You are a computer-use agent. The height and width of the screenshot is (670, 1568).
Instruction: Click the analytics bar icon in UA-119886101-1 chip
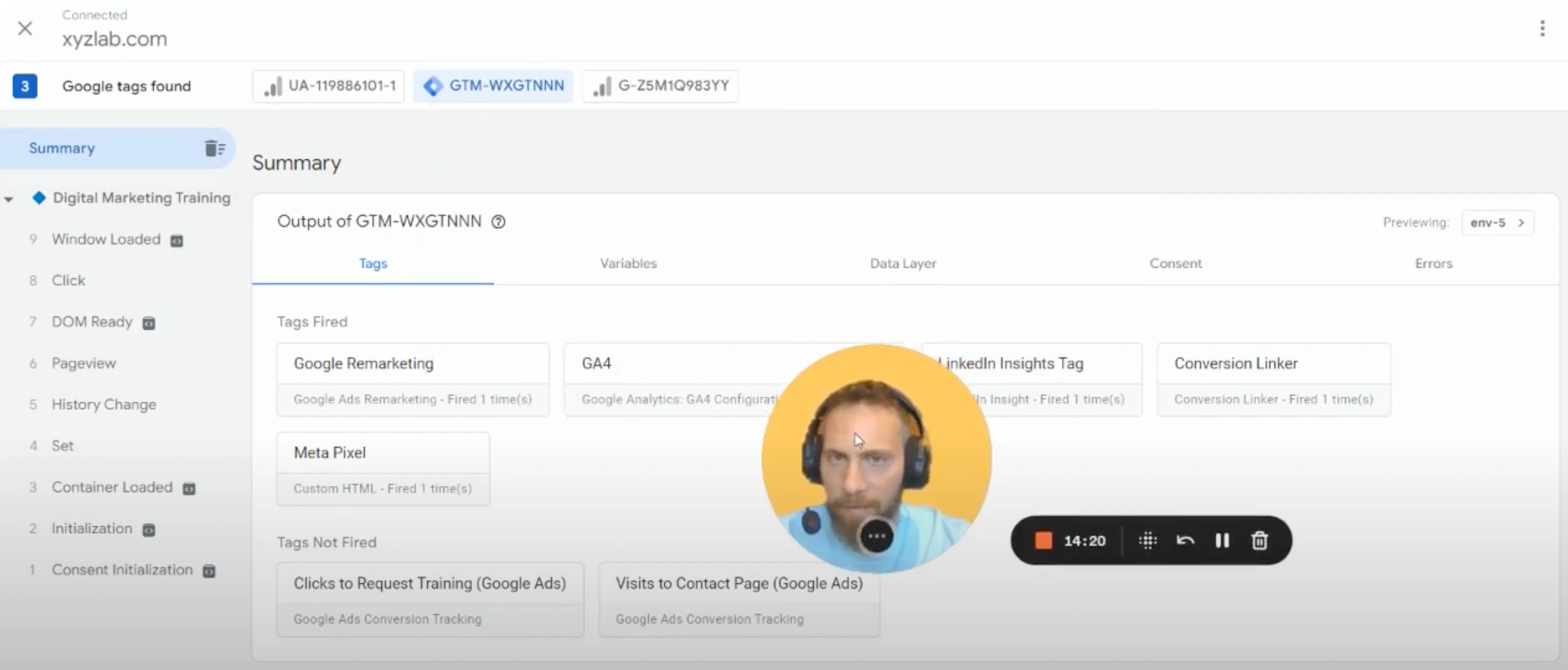273,87
